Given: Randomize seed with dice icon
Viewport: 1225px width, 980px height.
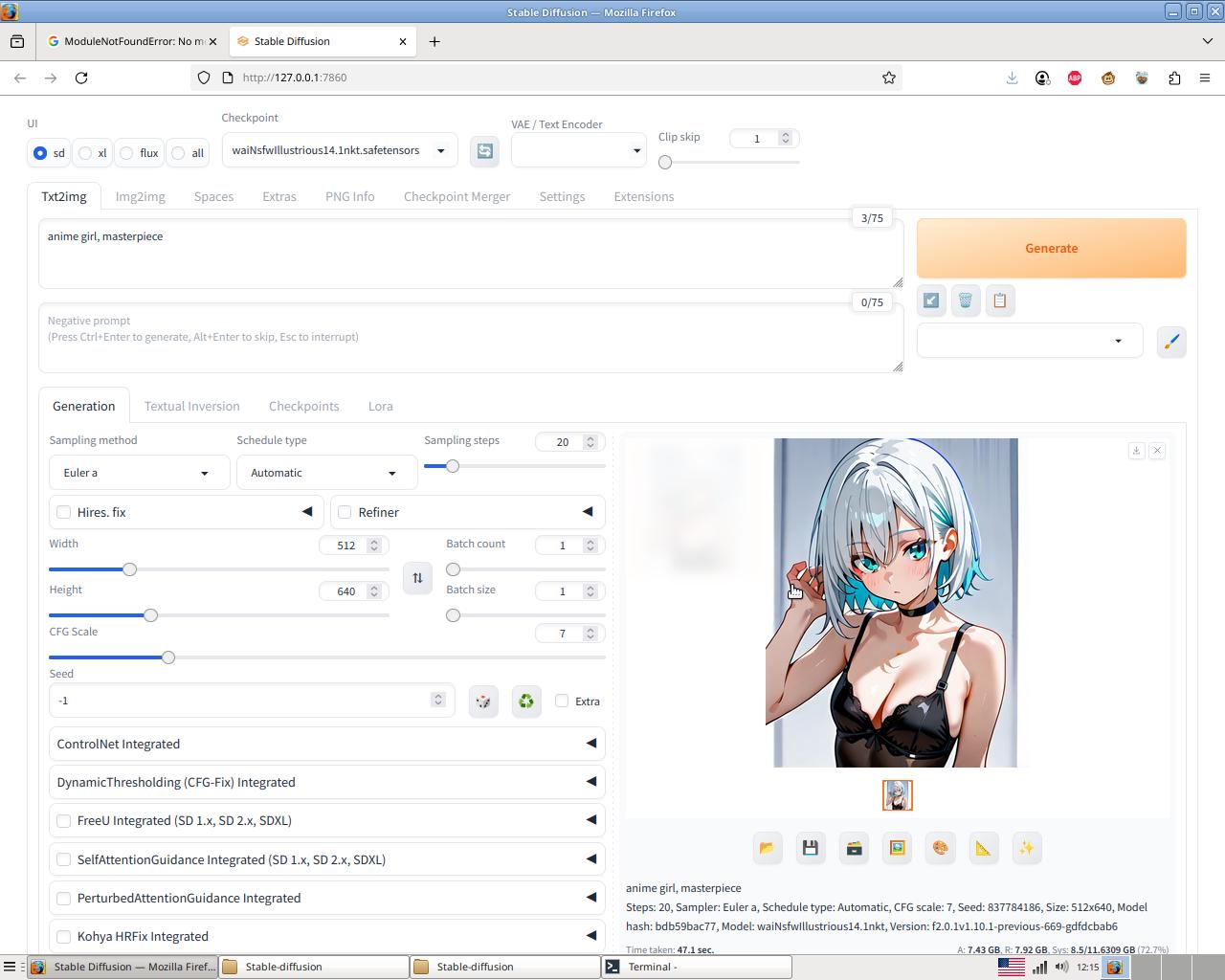Looking at the screenshot, I should coord(483,702).
